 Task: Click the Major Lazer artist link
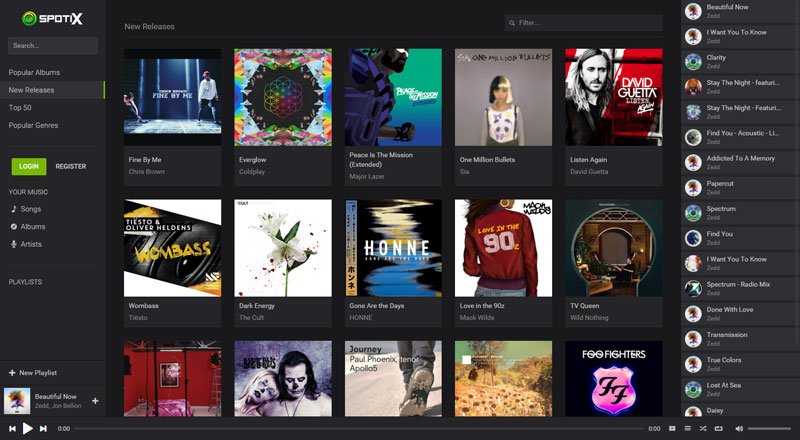367,176
